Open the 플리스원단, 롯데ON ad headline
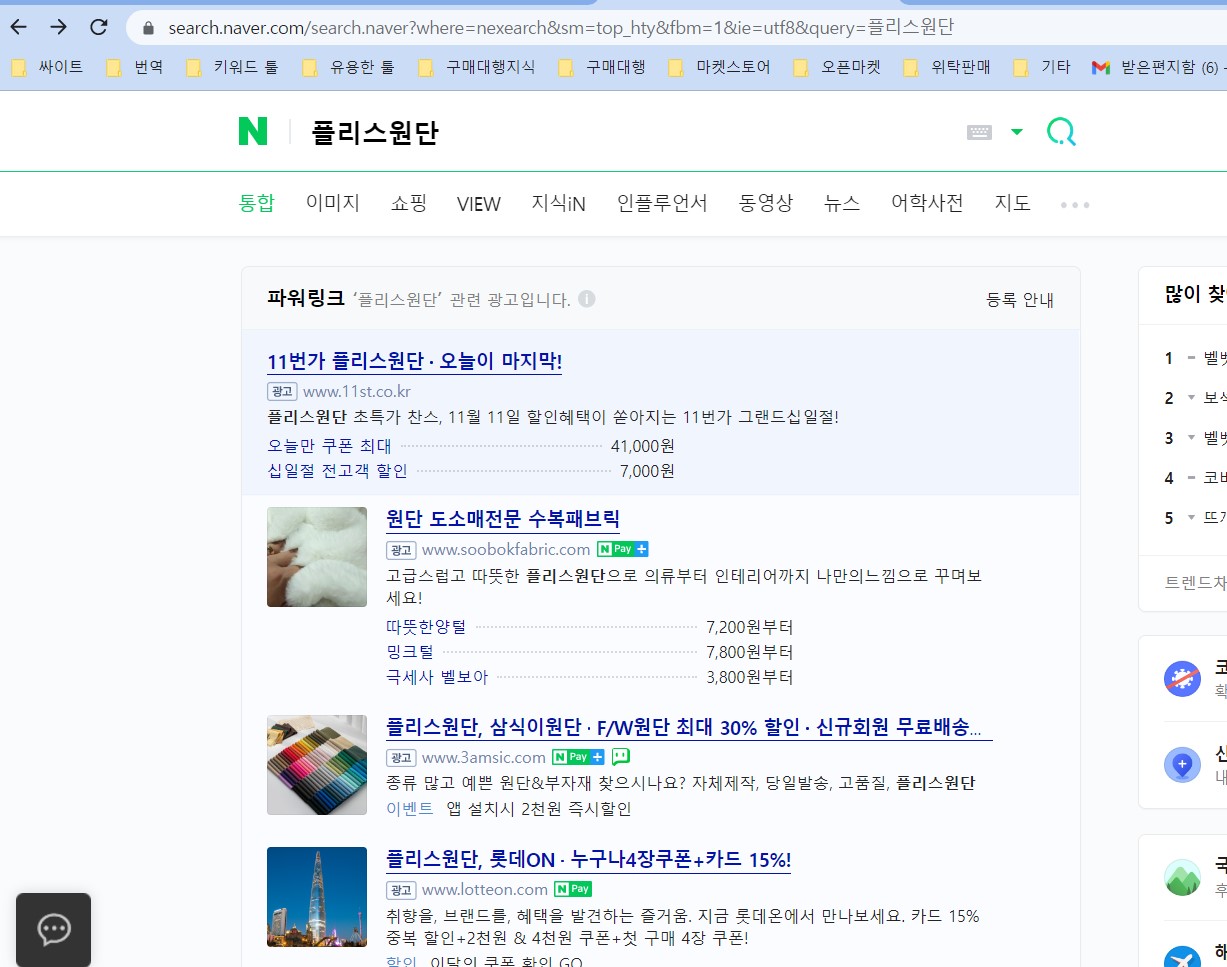Viewport: 1227px width, 967px height. pos(588,859)
